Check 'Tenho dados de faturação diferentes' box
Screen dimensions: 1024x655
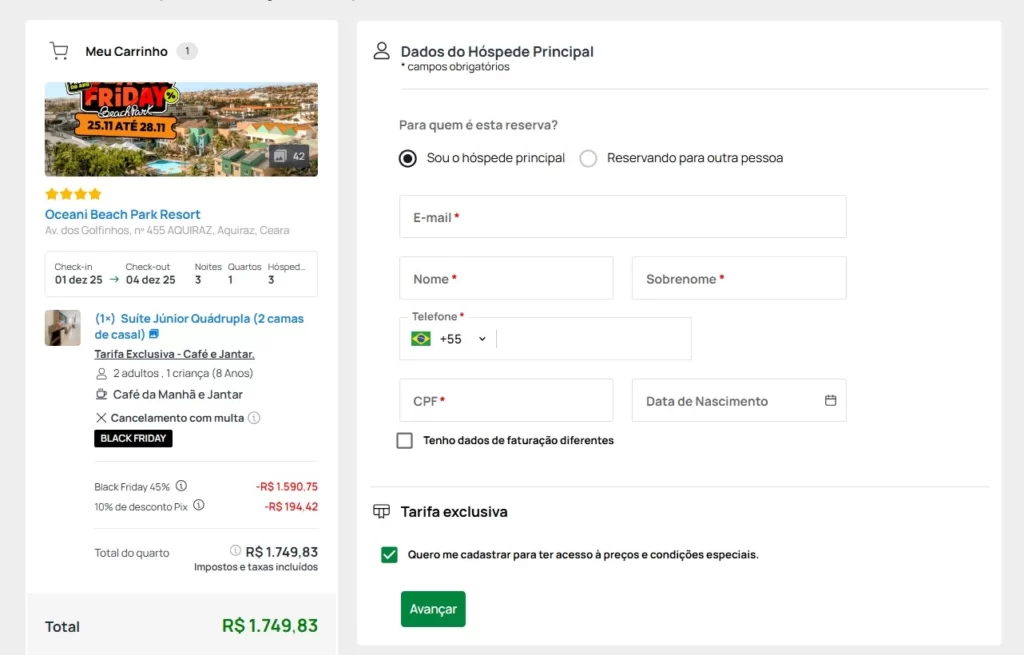click(405, 440)
